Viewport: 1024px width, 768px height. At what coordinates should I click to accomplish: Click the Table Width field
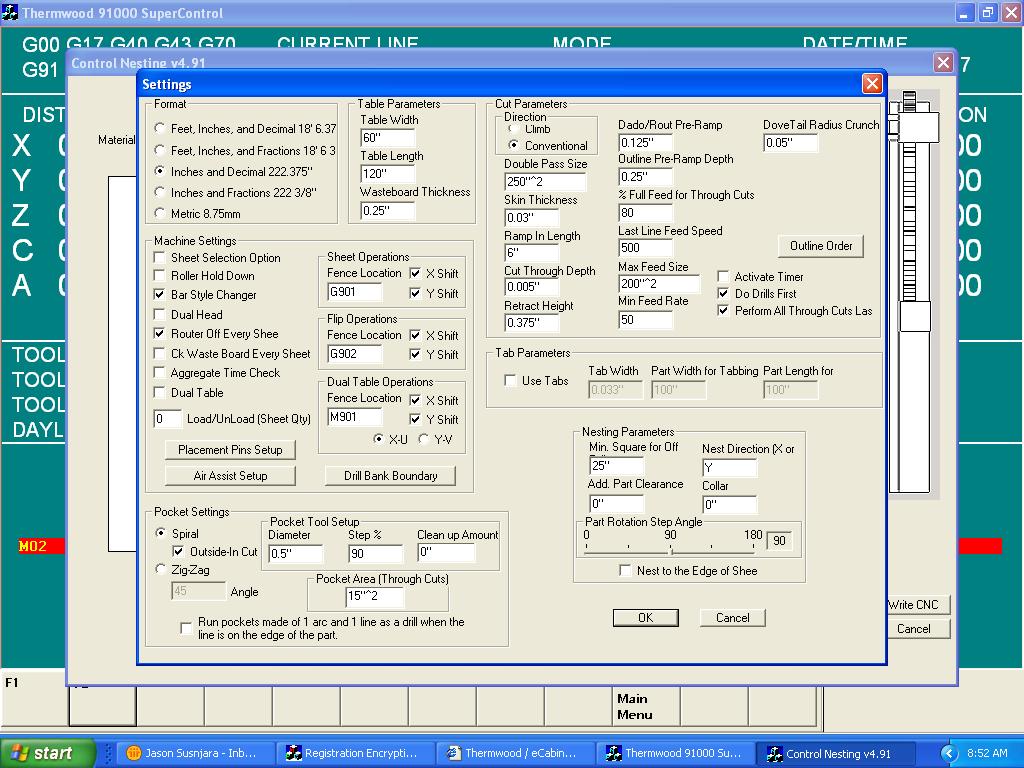coord(388,137)
